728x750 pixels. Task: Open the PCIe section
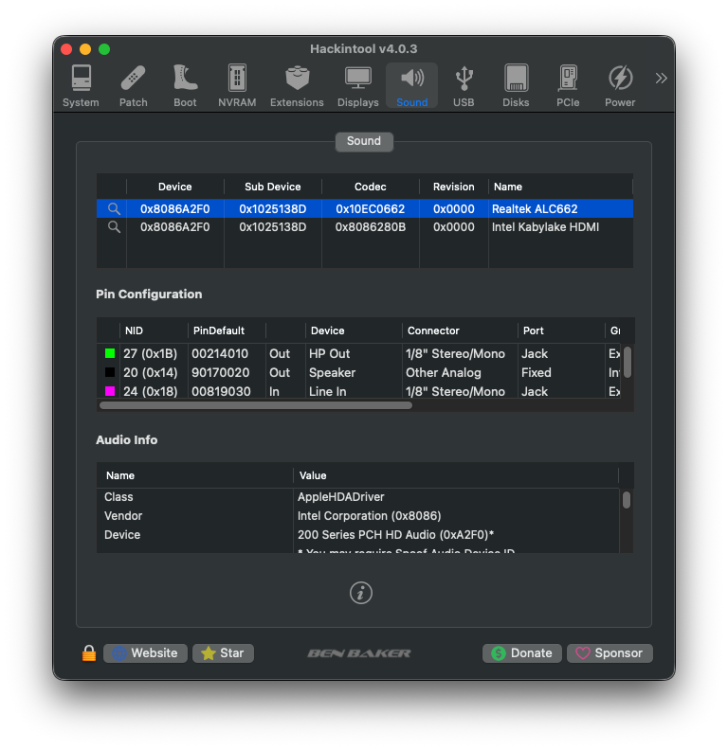tap(568, 86)
